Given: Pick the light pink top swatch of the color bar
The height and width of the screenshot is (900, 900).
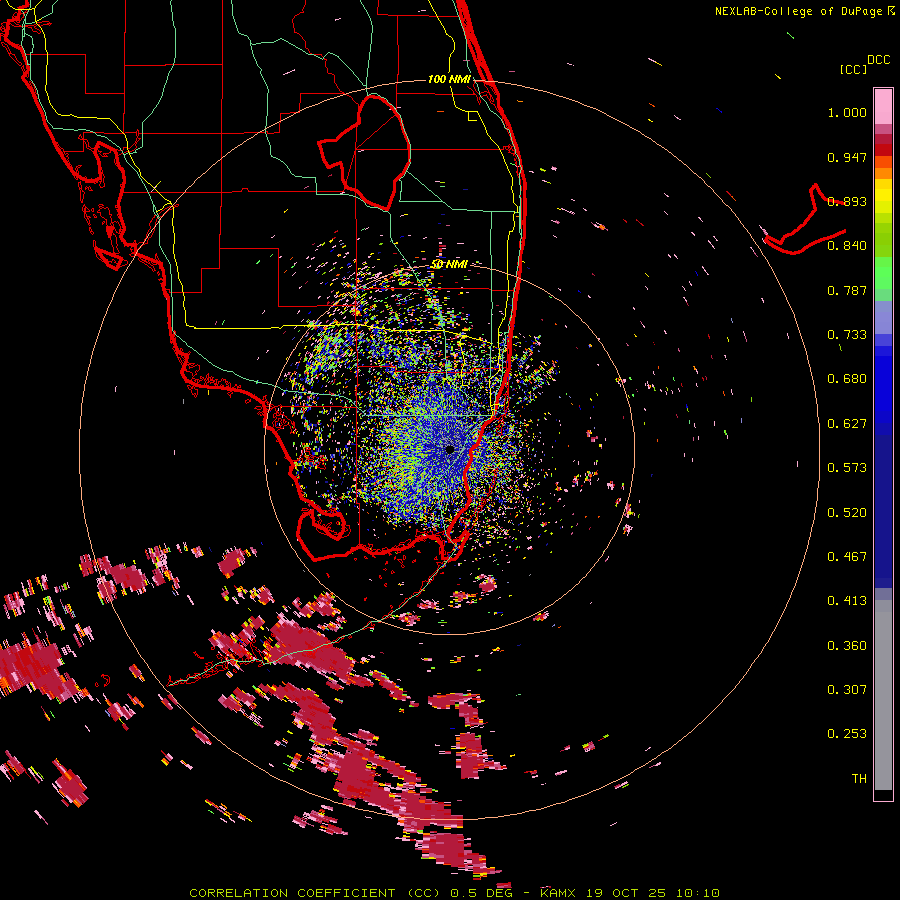Looking at the screenshot, I should tap(883, 106).
